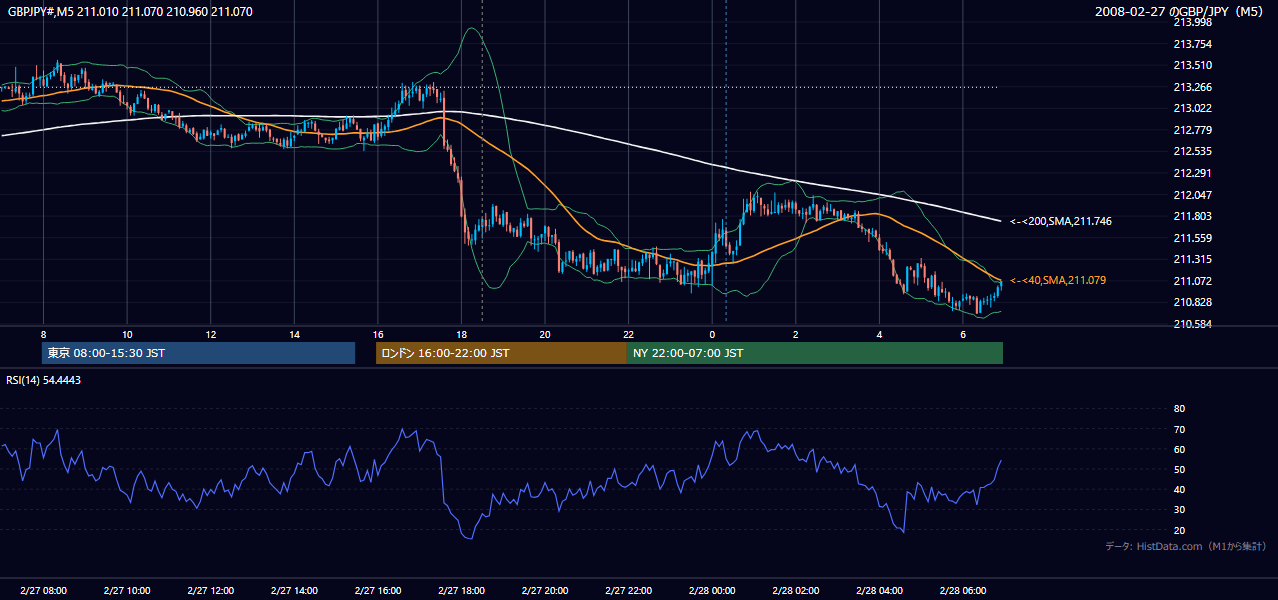
Task: Click the 2008-02-27 GBP/JPY (M5) chart title
Action: pos(1181,12)
